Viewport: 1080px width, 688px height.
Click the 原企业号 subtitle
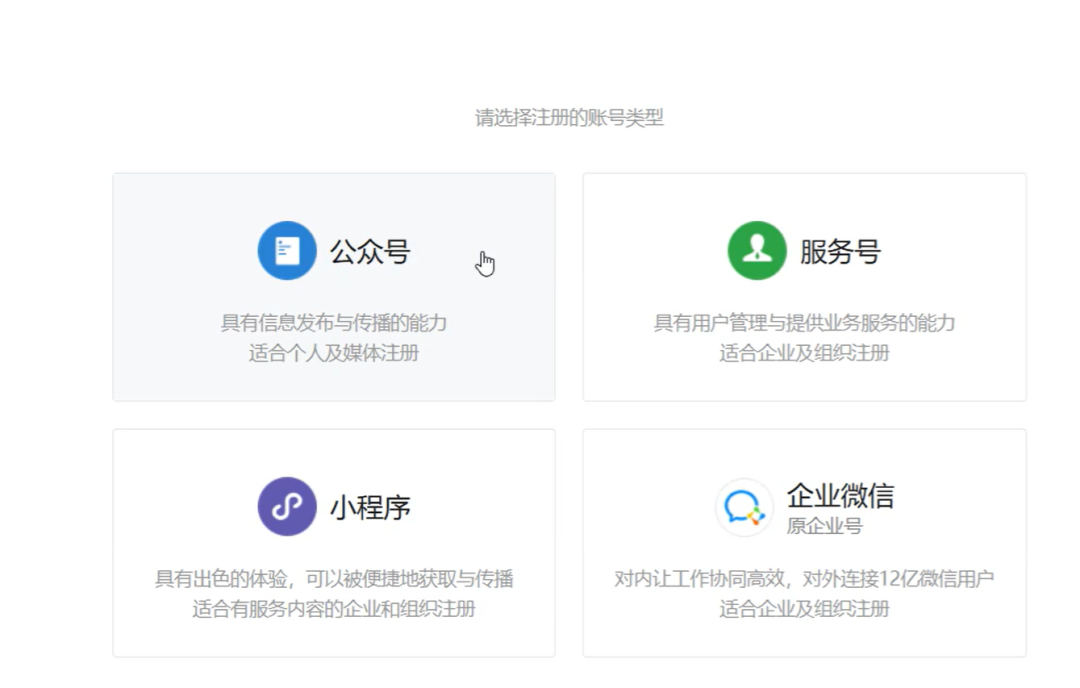(x=824, y=526)
